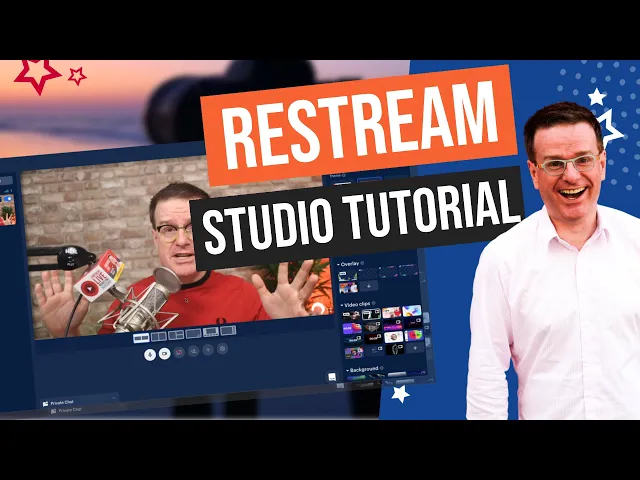640x480 pixels.
Task: Play the black clip with white figure outline
Action: click(x=395, y=349)
